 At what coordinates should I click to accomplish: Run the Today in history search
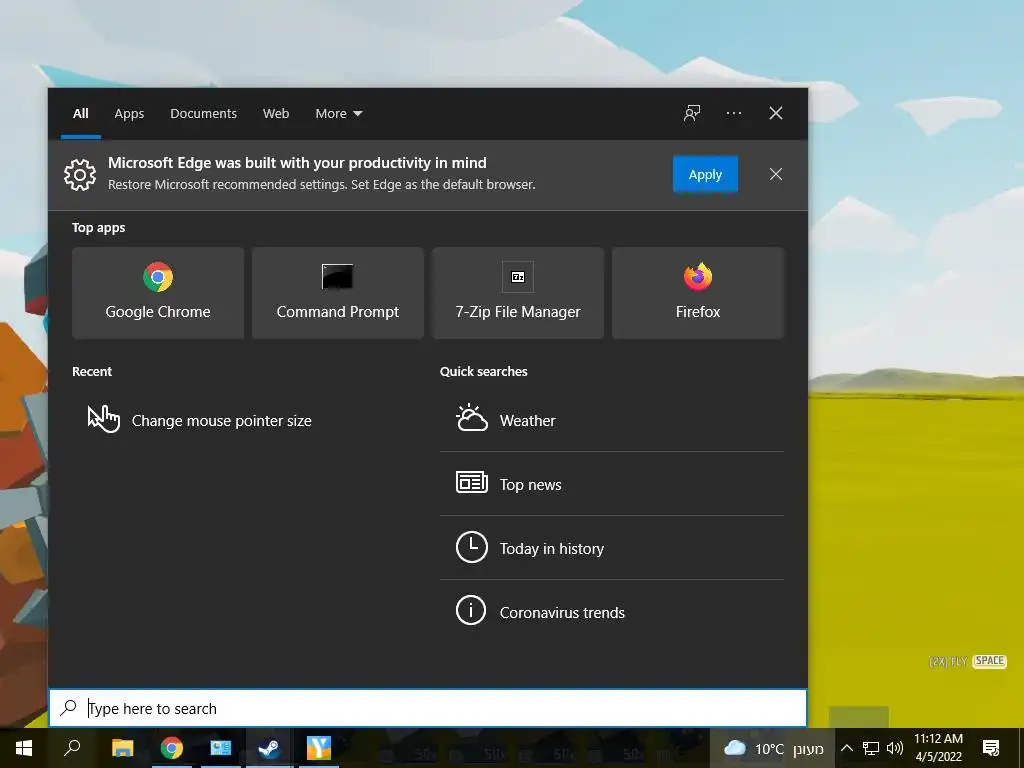coord(612,549)
